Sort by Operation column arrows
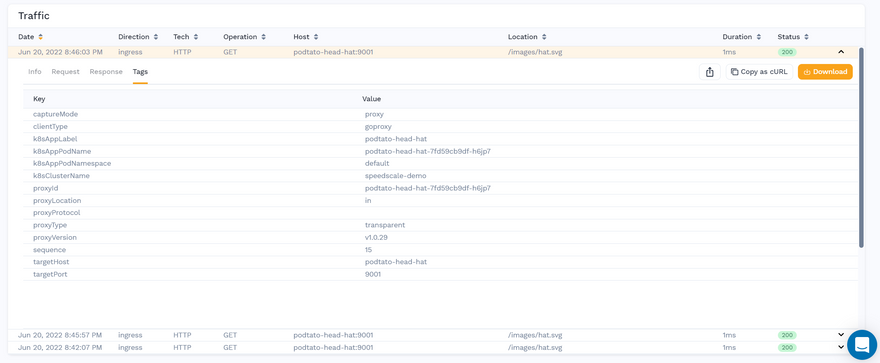This screenshot has width=880, height=363. tap(263, 37)
